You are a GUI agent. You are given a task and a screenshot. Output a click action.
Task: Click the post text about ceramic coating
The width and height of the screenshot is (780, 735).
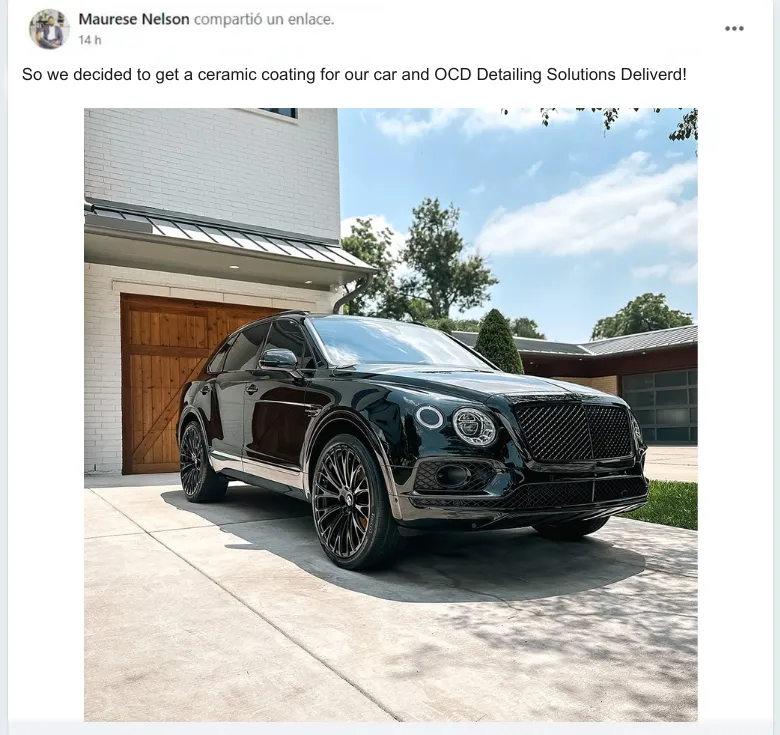(x=354, y=75)
